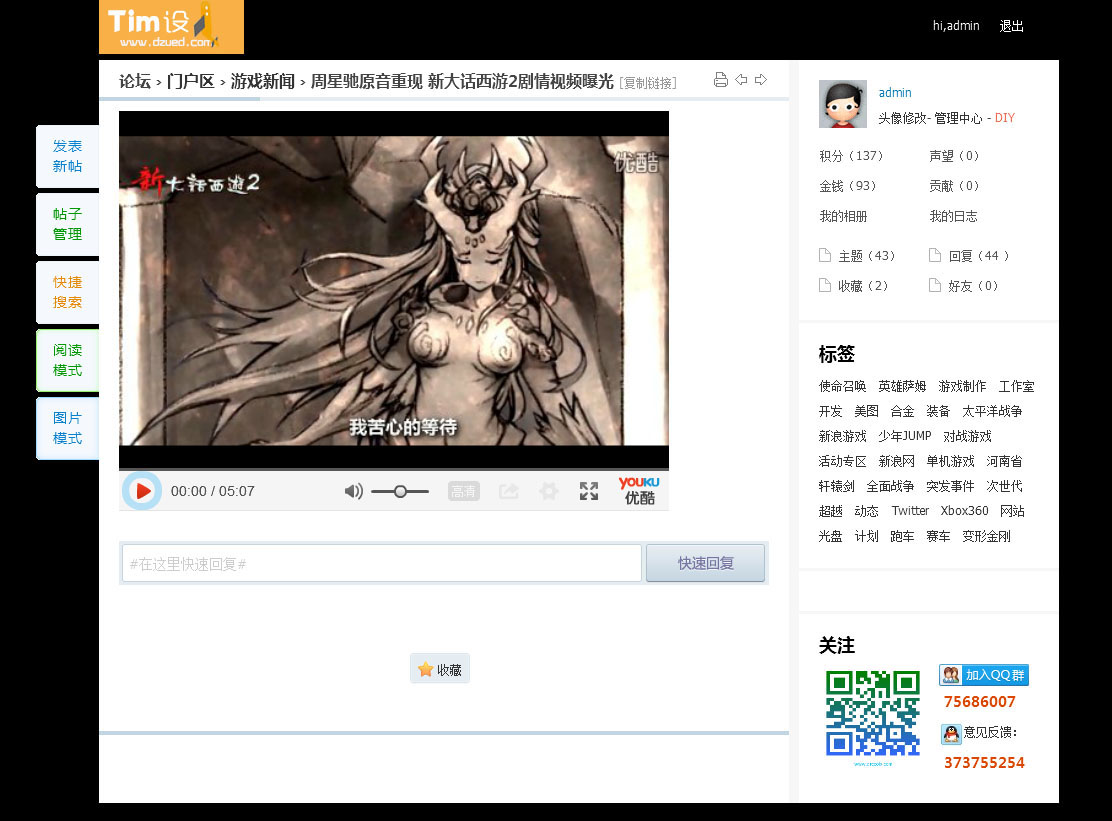
Task: Select the 突发事件 tag
Action: click(x=950, y=486)
